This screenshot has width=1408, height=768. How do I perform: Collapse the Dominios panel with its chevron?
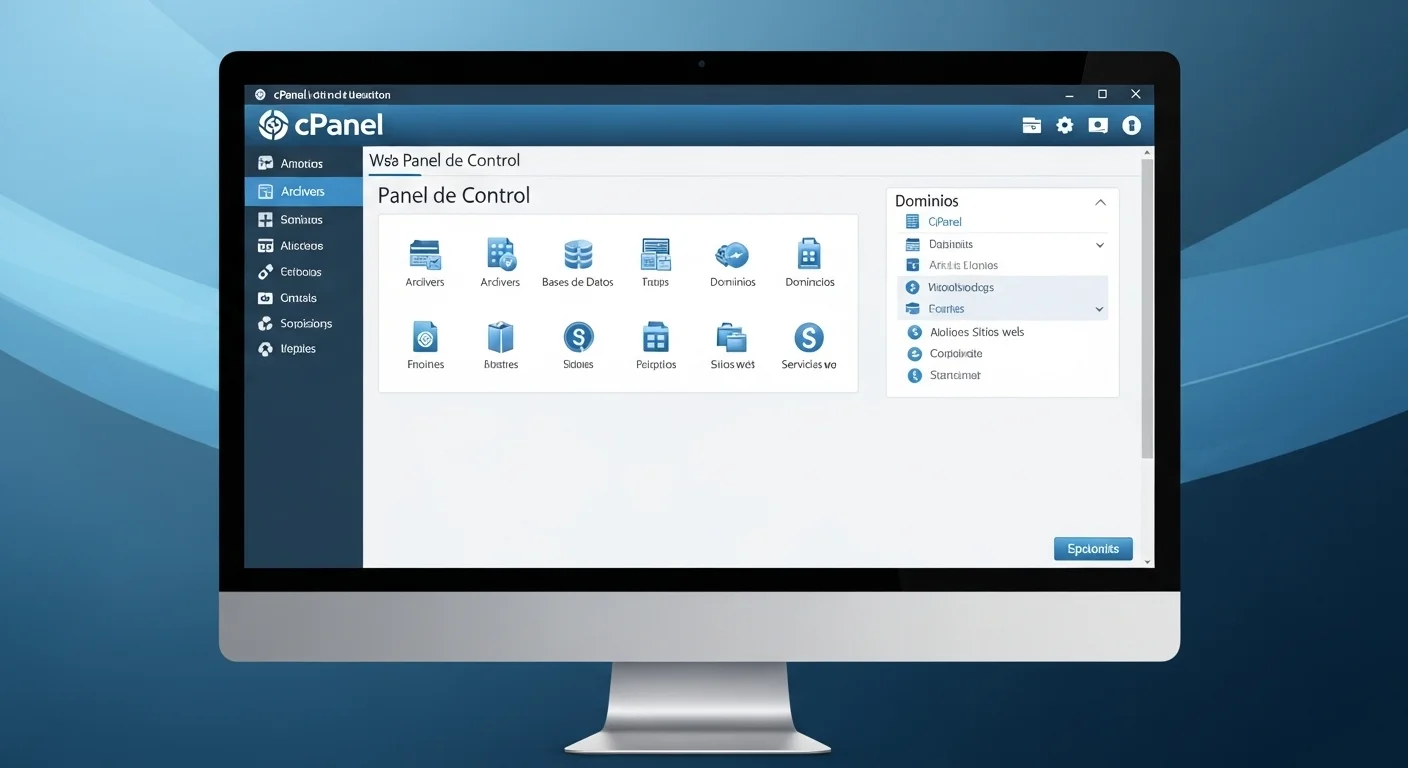pyautogui.click(x=1100, y=202)
